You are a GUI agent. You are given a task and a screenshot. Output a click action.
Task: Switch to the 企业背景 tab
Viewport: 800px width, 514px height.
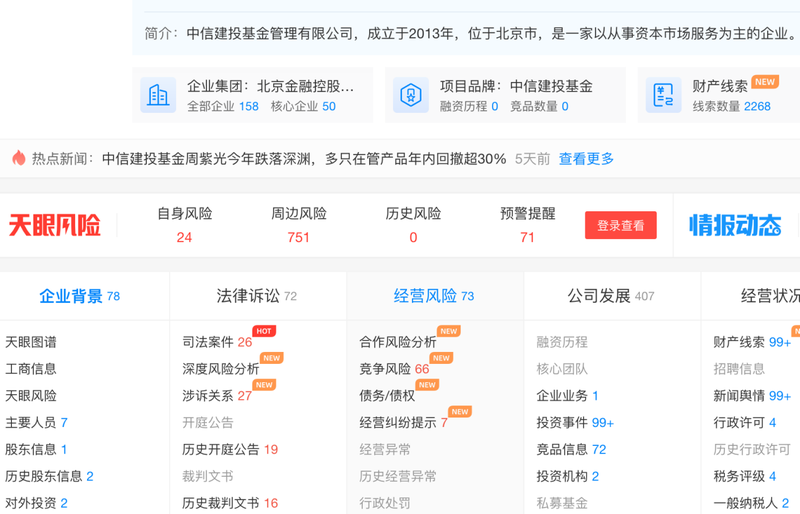pyautogui.click(x=80, y=296)
